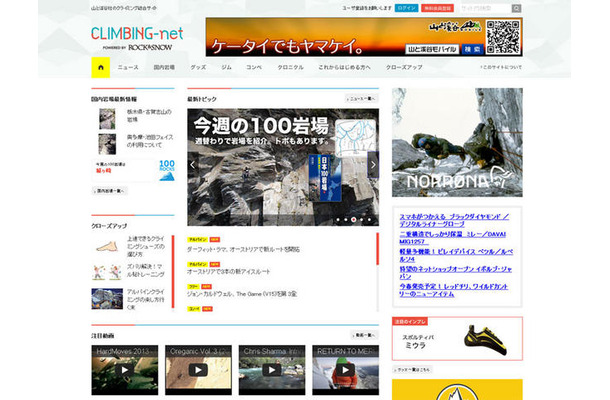
Task: Go to next slide with carousel right arrow
Action: [x=374, y=165]
